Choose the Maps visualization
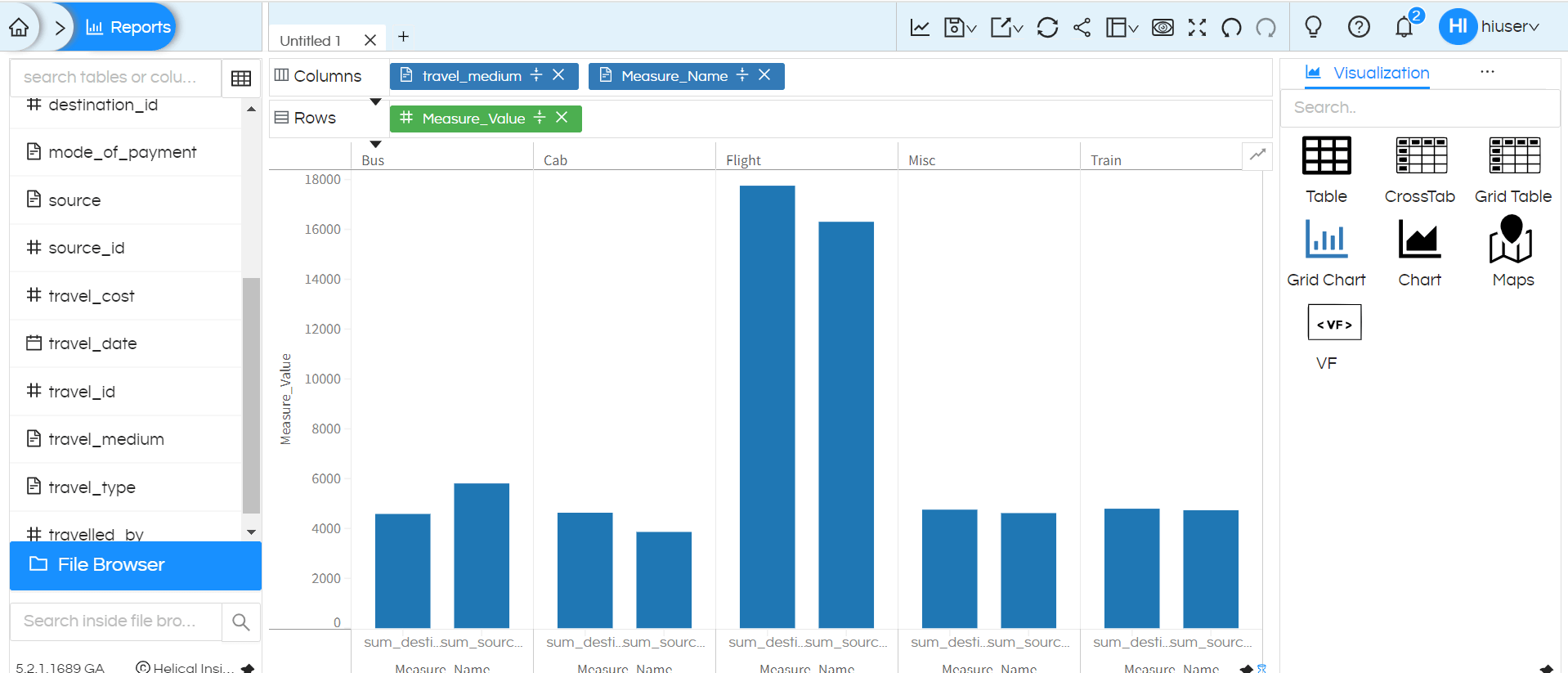This screenshot has height=673, width=1568. pyautogui.click(x=1513, y=253)
